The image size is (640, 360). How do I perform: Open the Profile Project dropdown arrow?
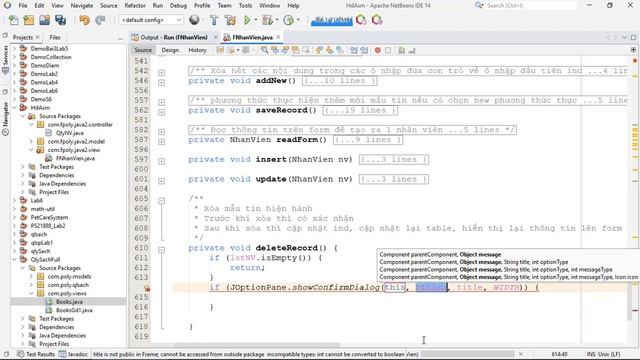click(x=298, y=20)
